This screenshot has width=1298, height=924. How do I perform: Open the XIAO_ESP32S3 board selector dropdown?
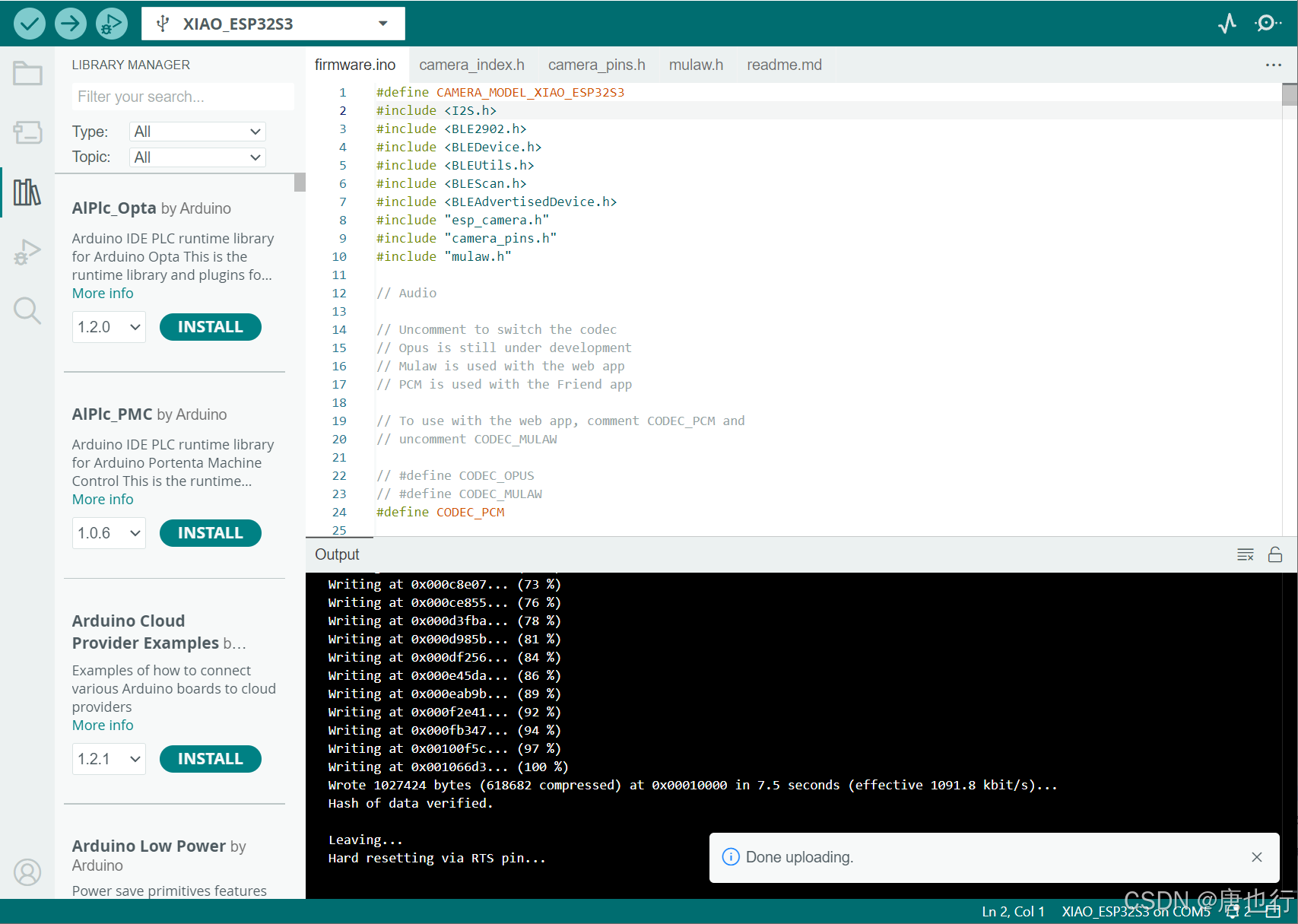[x=273, y=24]
